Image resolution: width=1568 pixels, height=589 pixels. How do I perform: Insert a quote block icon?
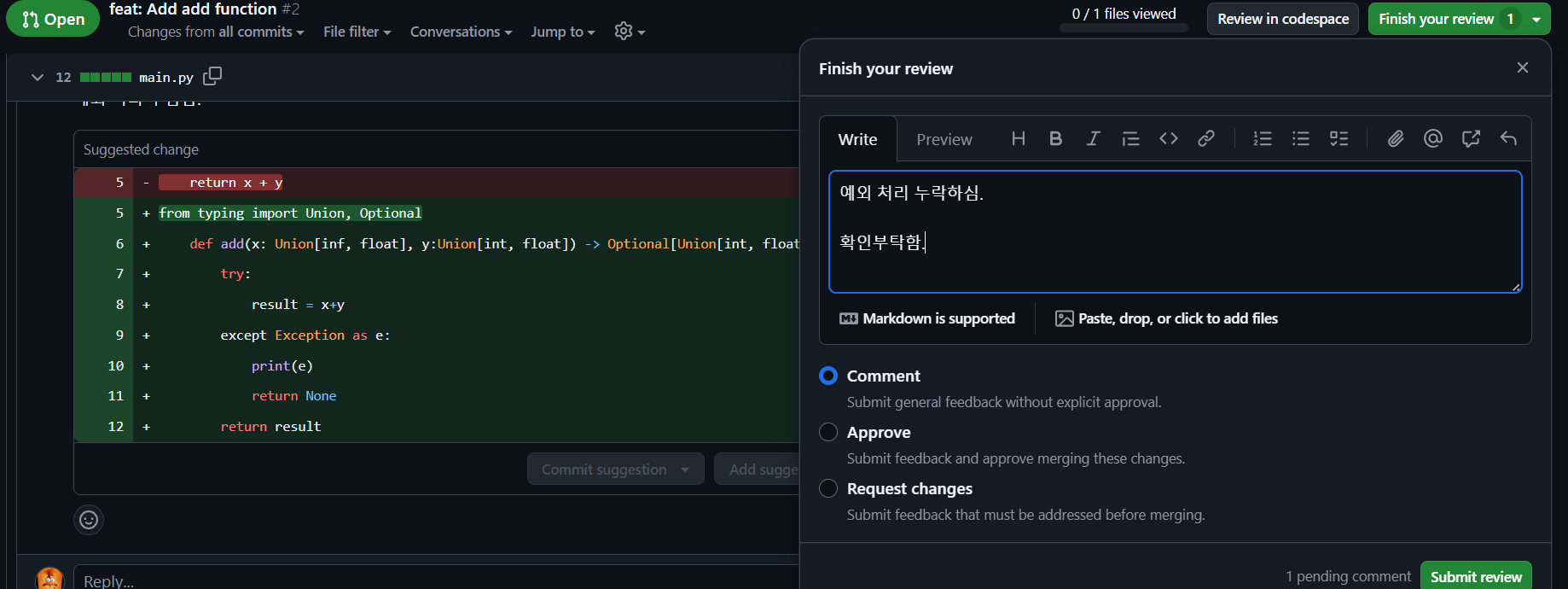[x=1130, y=138]
